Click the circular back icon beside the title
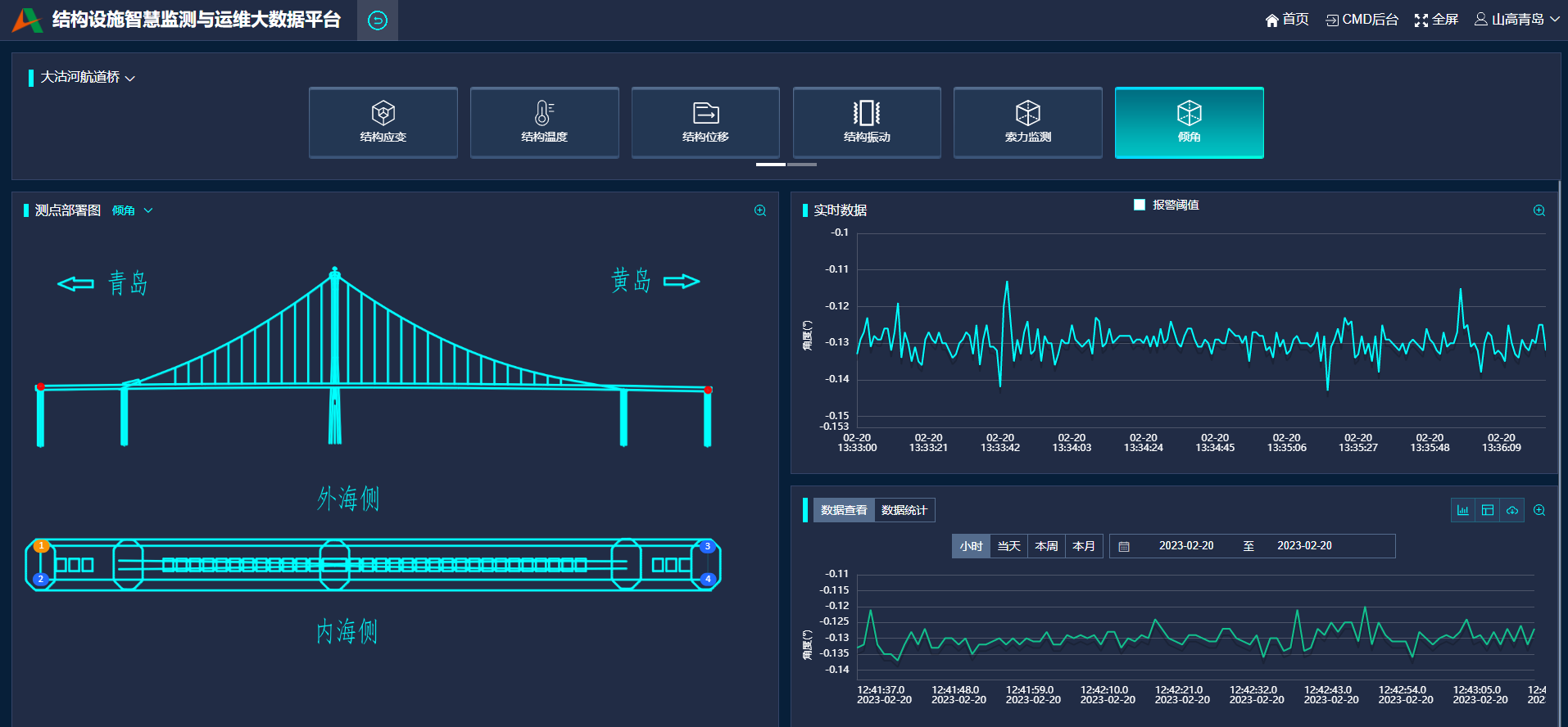This screenshot has height=727, width=1568. 378,20
